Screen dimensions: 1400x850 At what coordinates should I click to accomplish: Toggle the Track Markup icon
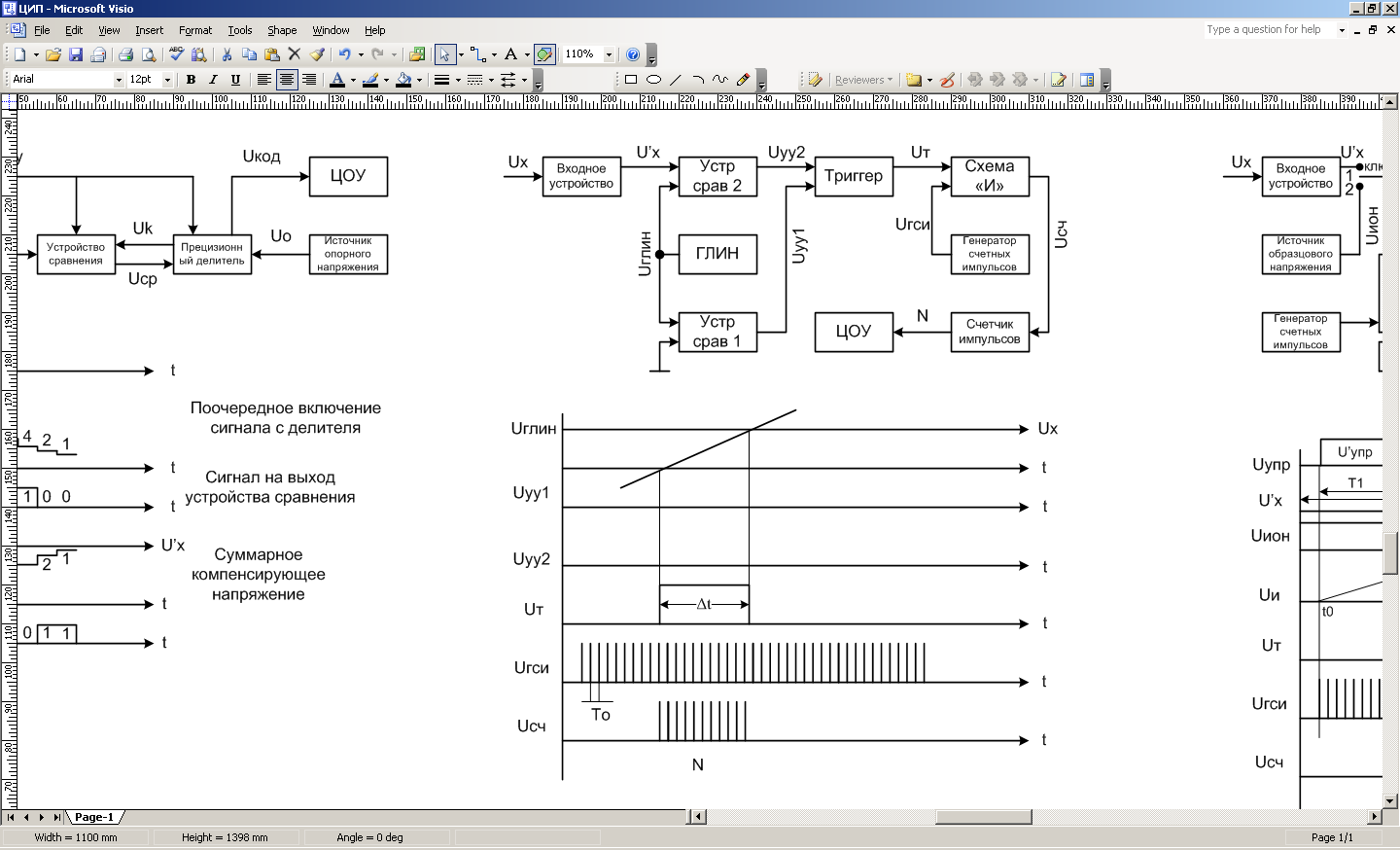click(1059, 80)
